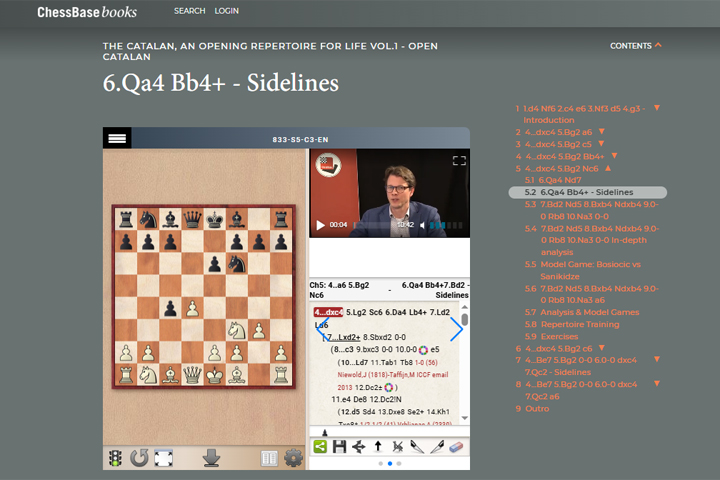720x480 pixels.
Task: Click the second pen annotation icon
Action: 437,446
